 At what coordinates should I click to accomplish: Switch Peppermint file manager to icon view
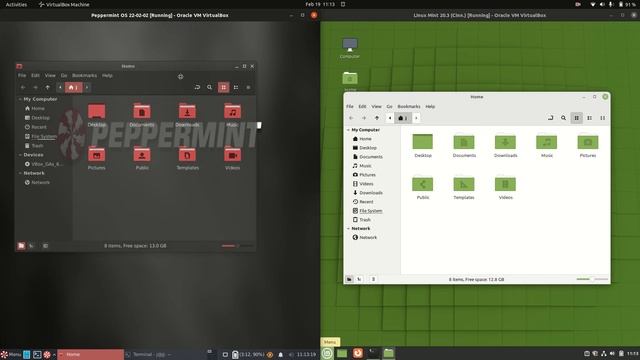coord(223,87)
